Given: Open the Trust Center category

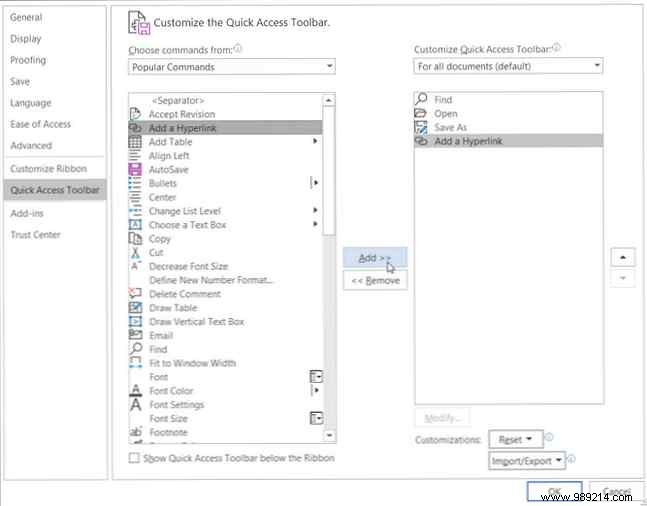Looking at the screenshot, I should 35,235.
